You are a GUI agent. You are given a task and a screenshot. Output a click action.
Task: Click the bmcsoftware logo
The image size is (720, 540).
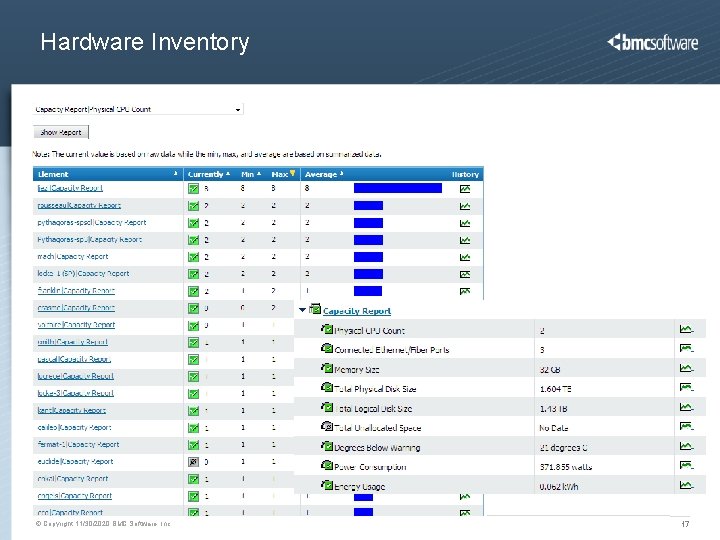point(652,42)
